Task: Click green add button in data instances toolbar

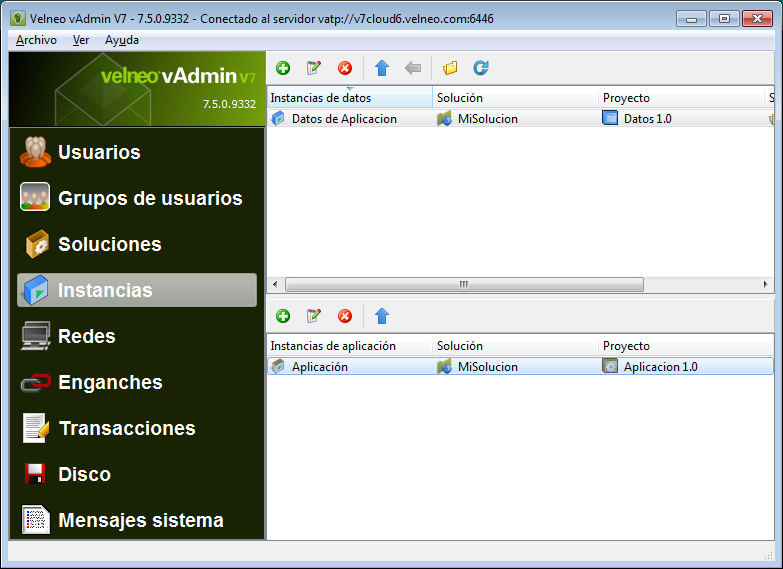Action: click(283, 68)
